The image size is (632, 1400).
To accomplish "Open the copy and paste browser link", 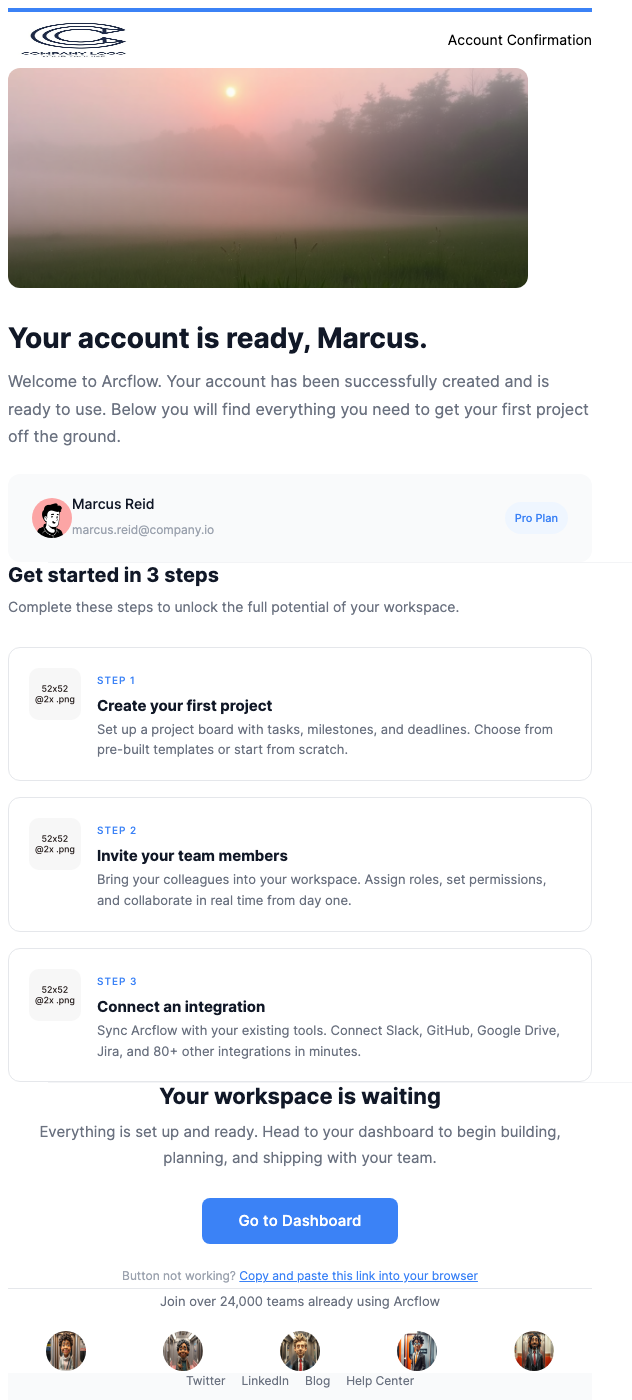I will (x=358, y=1276).
